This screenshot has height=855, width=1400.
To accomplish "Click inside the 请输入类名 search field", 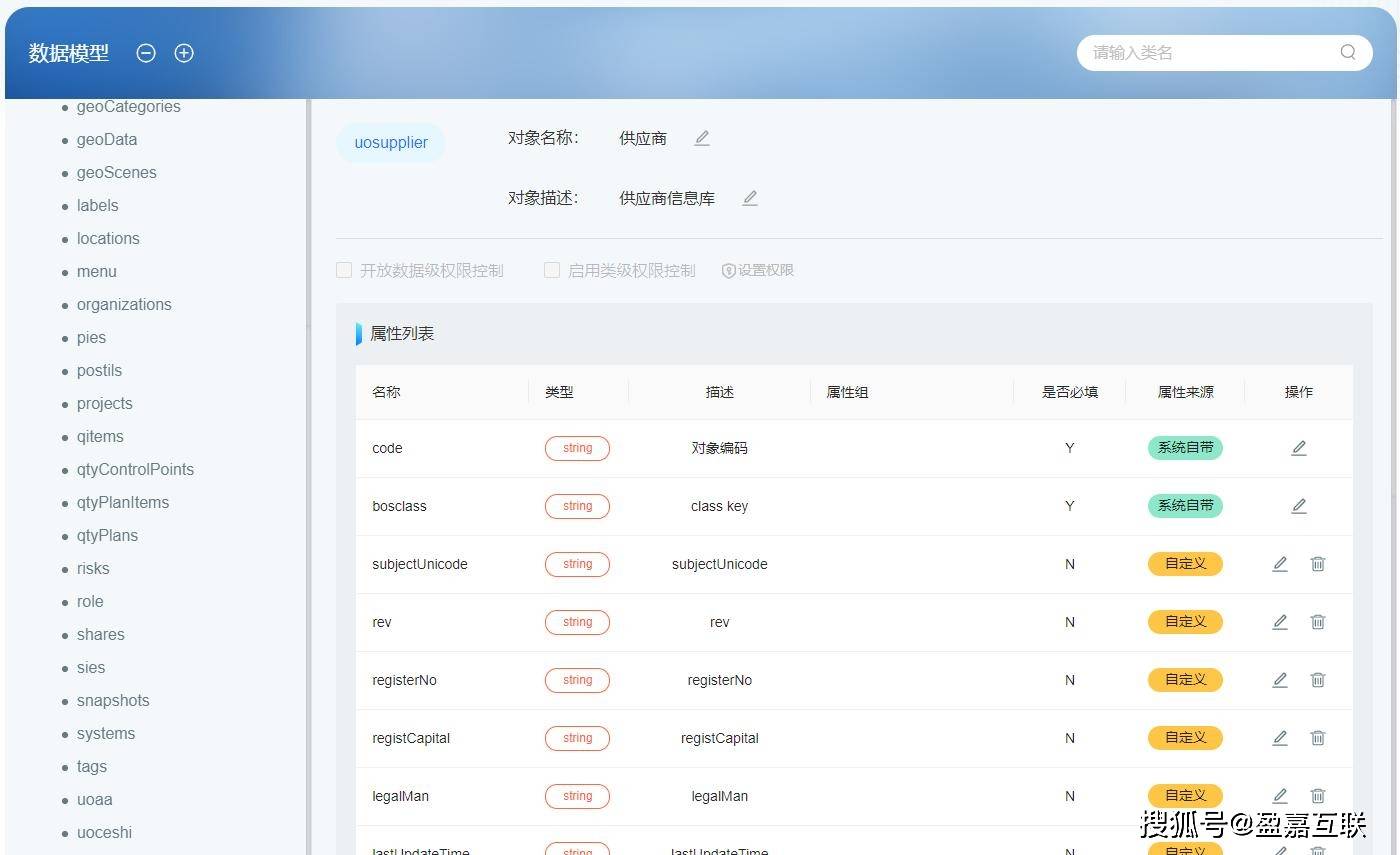I will [x=1180, y=52].
